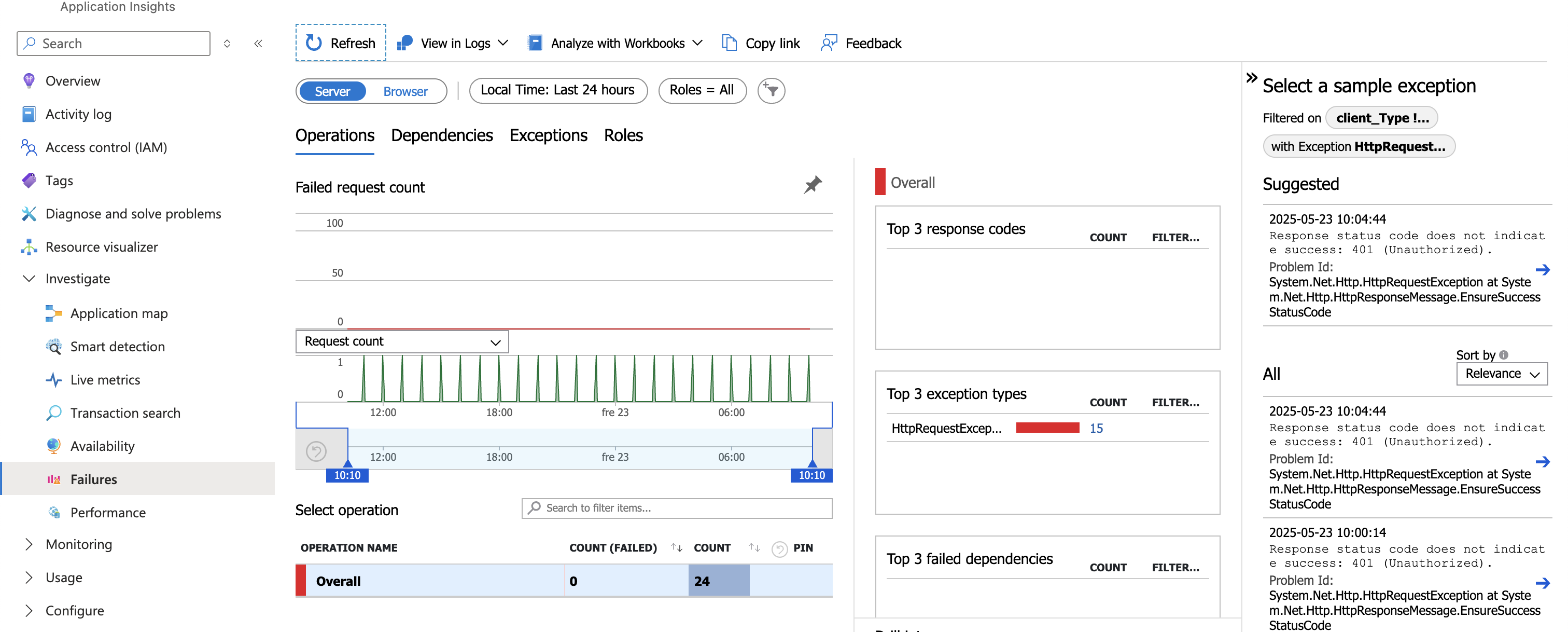Open Application map in sidebar
The width and height of the screenshot is (1568, 632).
coord(119,313)
